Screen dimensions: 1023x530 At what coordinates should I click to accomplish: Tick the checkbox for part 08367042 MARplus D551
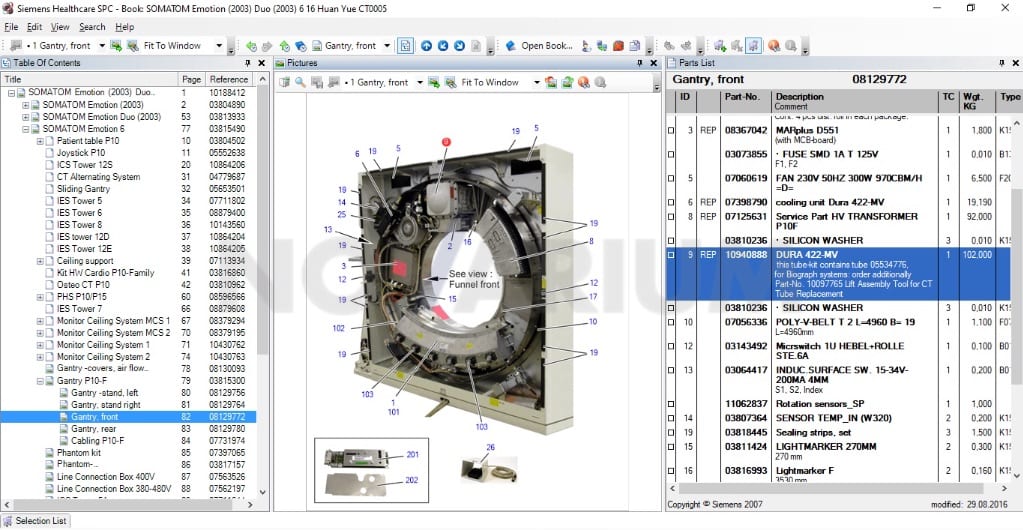pos(671,131)
